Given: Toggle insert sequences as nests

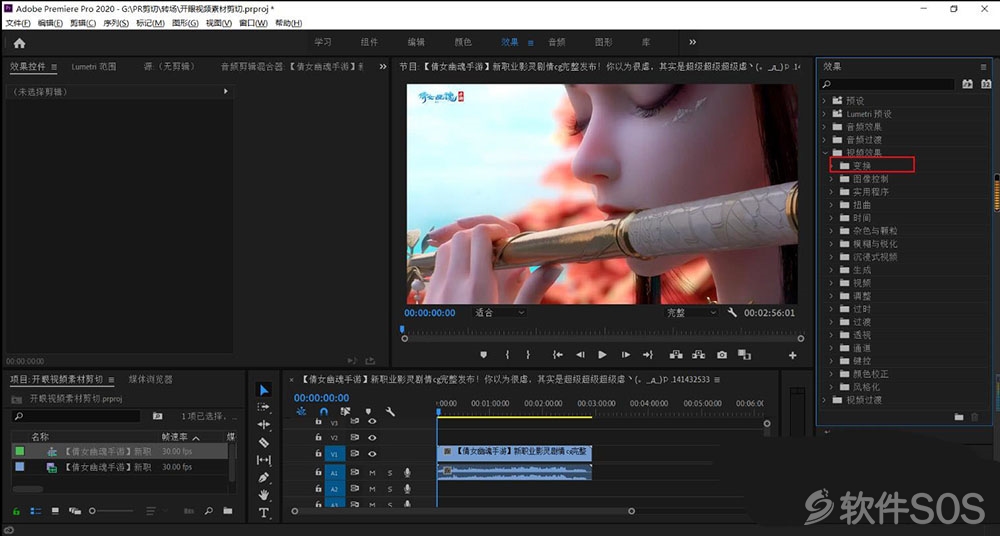Looking at the screenshot, I should 302,412.
